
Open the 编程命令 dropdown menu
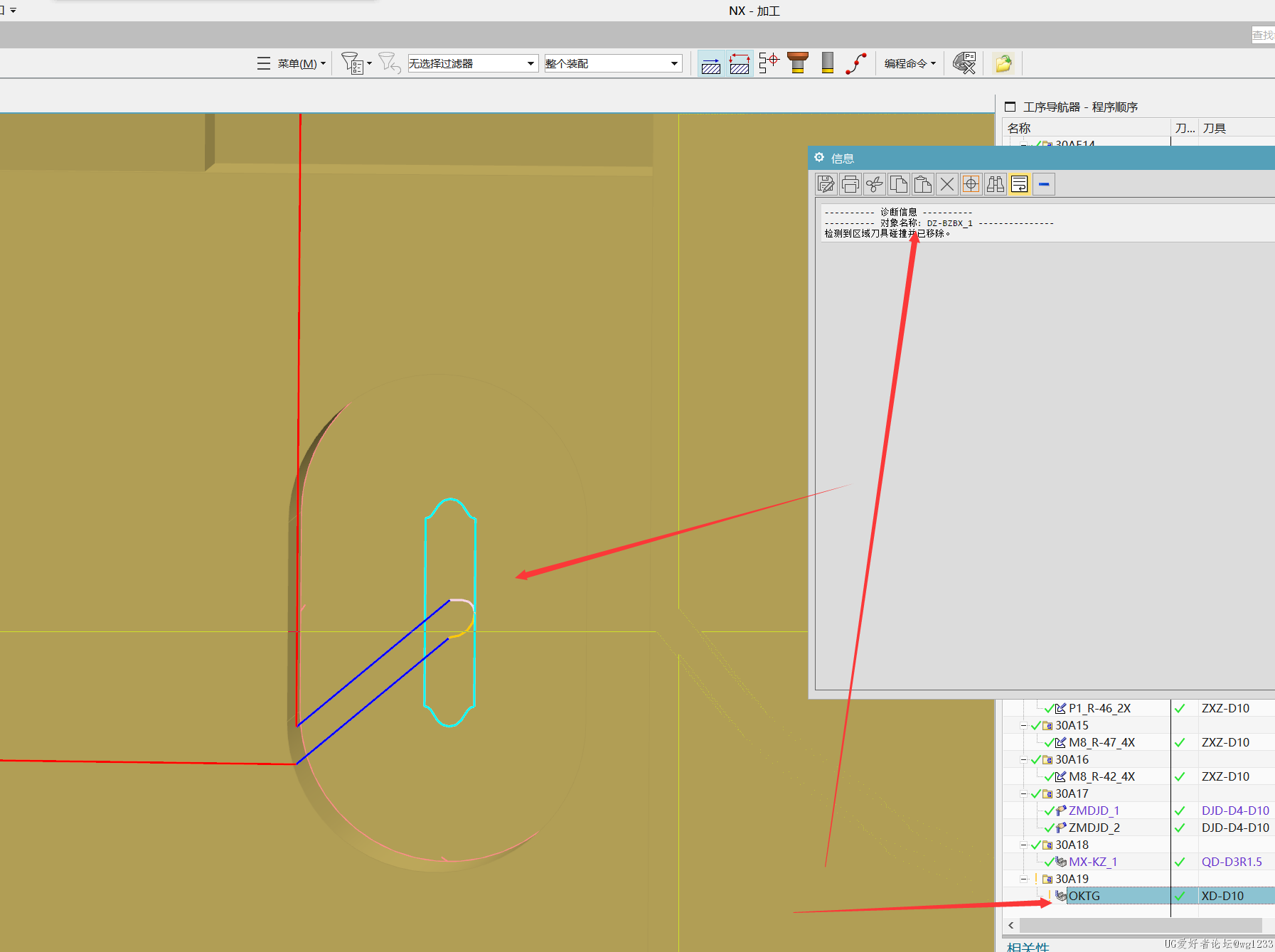tap(910, 63)
